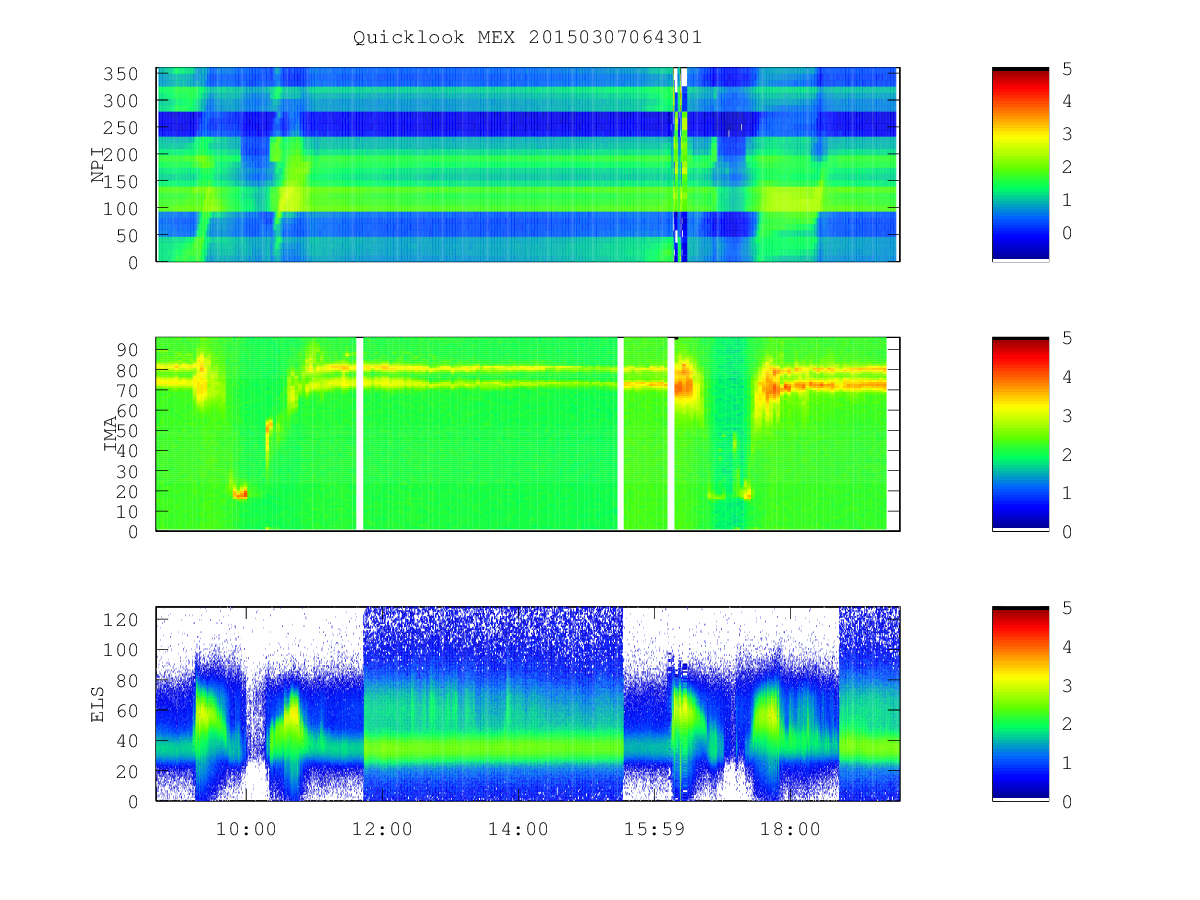Click the 120 tick on ELS axis
The image size is (1200, 900).
(123, 620)
